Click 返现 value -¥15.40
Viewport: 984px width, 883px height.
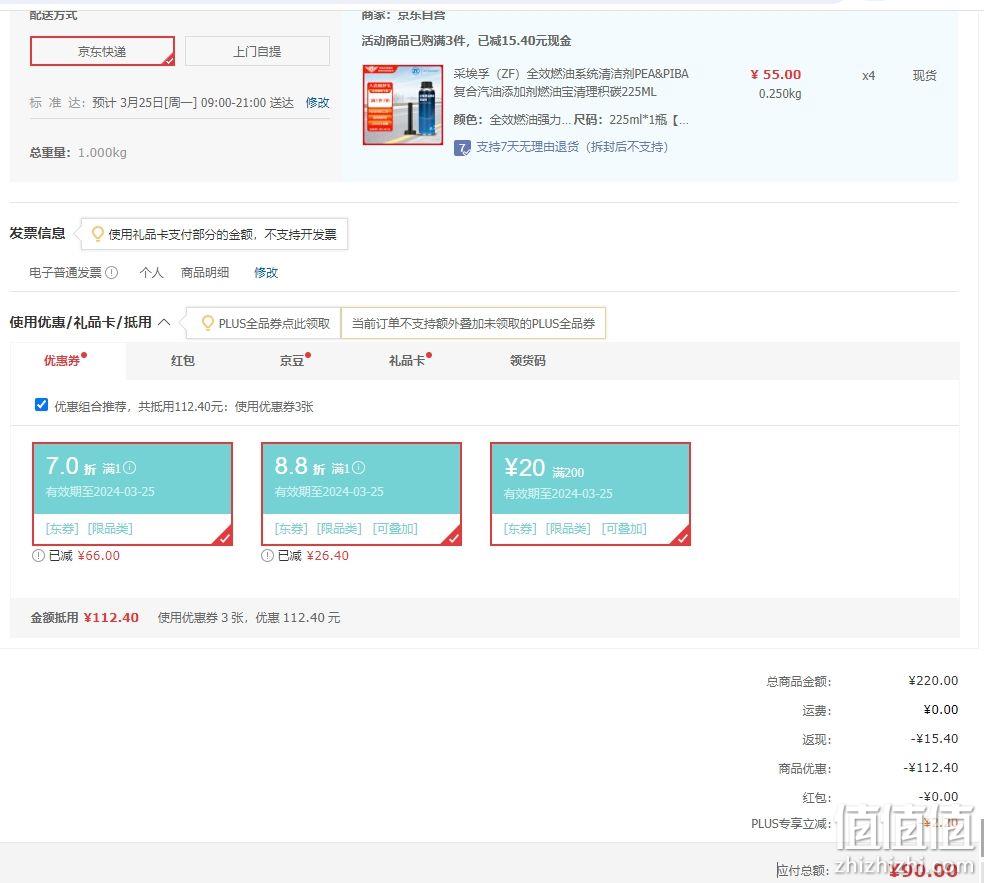point(934,739)
